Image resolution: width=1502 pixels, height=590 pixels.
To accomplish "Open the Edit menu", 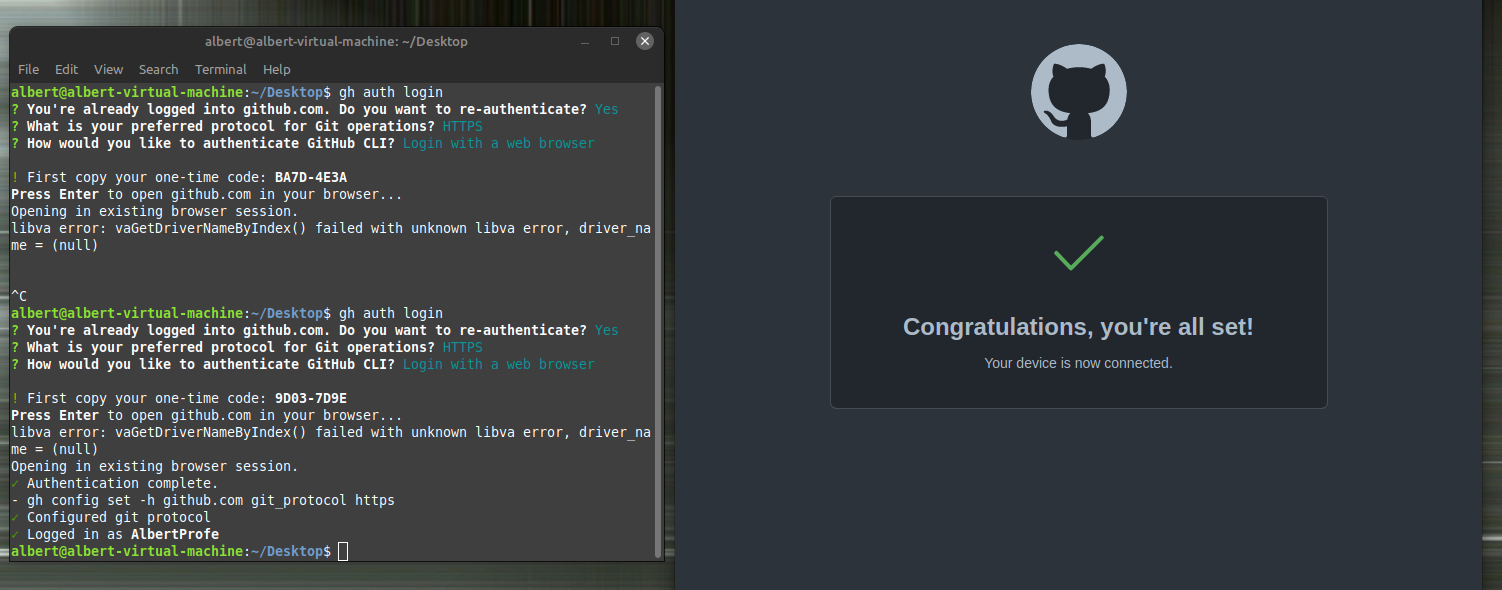I will 66,69.
